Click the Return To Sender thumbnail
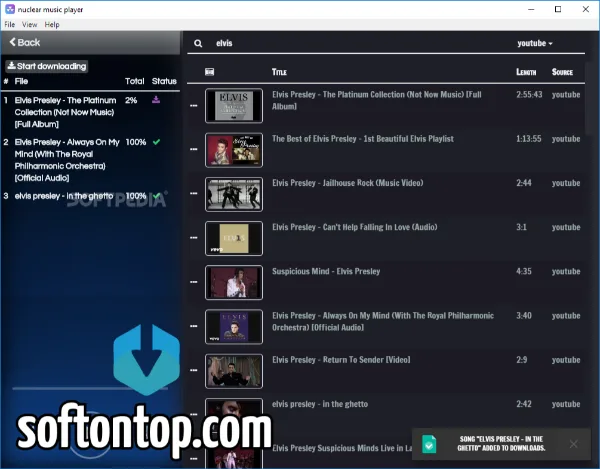The width and height of the screenshot is (600, 469). pyautogui.click(x=234, y=371)
